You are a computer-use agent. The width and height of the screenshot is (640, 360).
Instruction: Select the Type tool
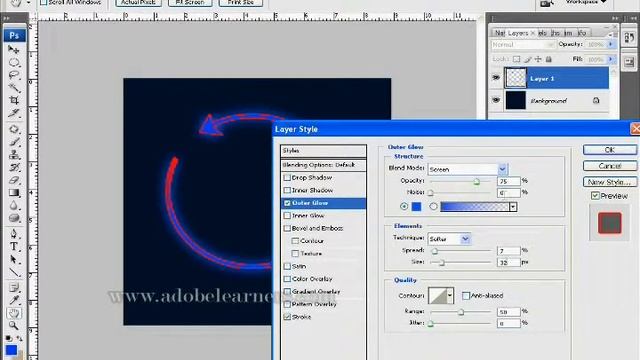(13, 246)
